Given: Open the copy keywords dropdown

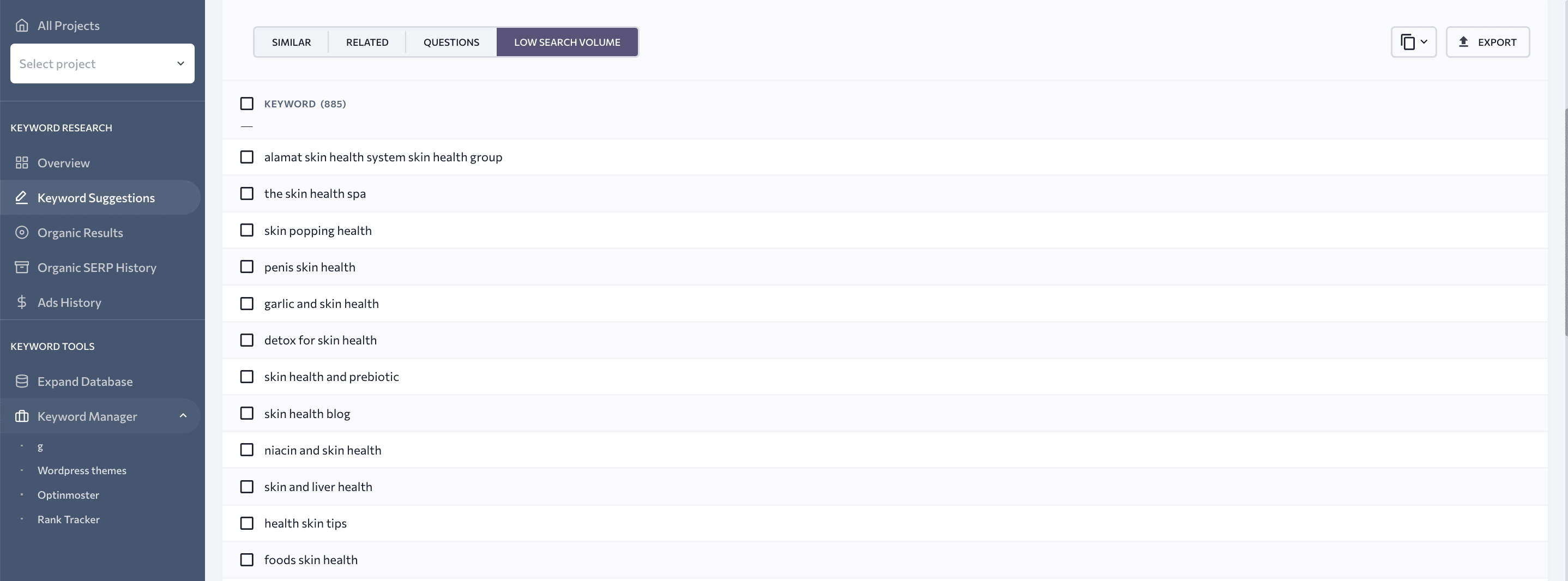Looking at the screenshot, I should [1413, 42].
